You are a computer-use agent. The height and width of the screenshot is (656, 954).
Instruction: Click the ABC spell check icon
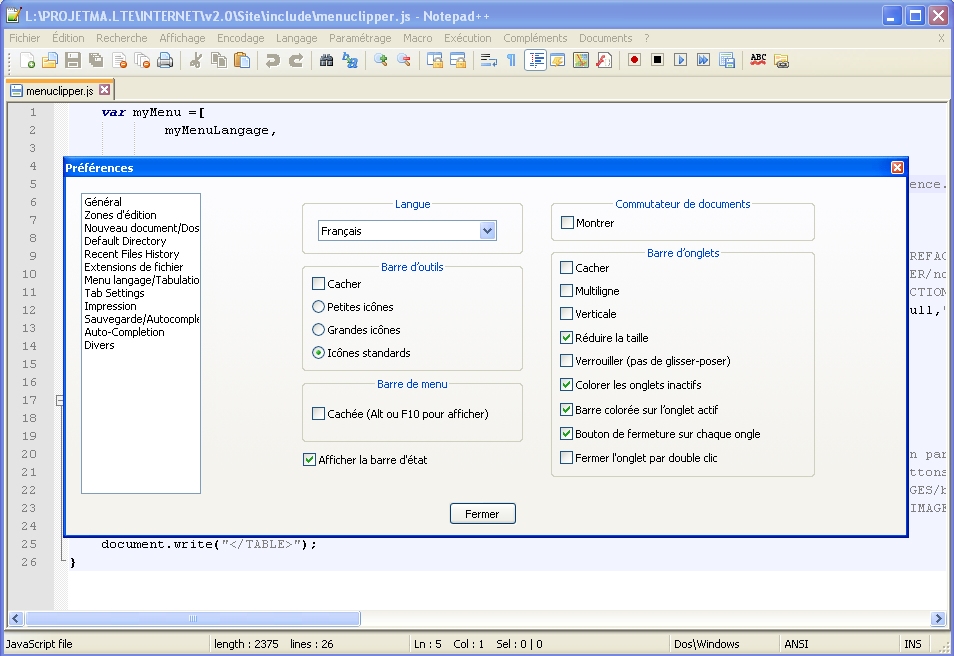pos(759,61)
